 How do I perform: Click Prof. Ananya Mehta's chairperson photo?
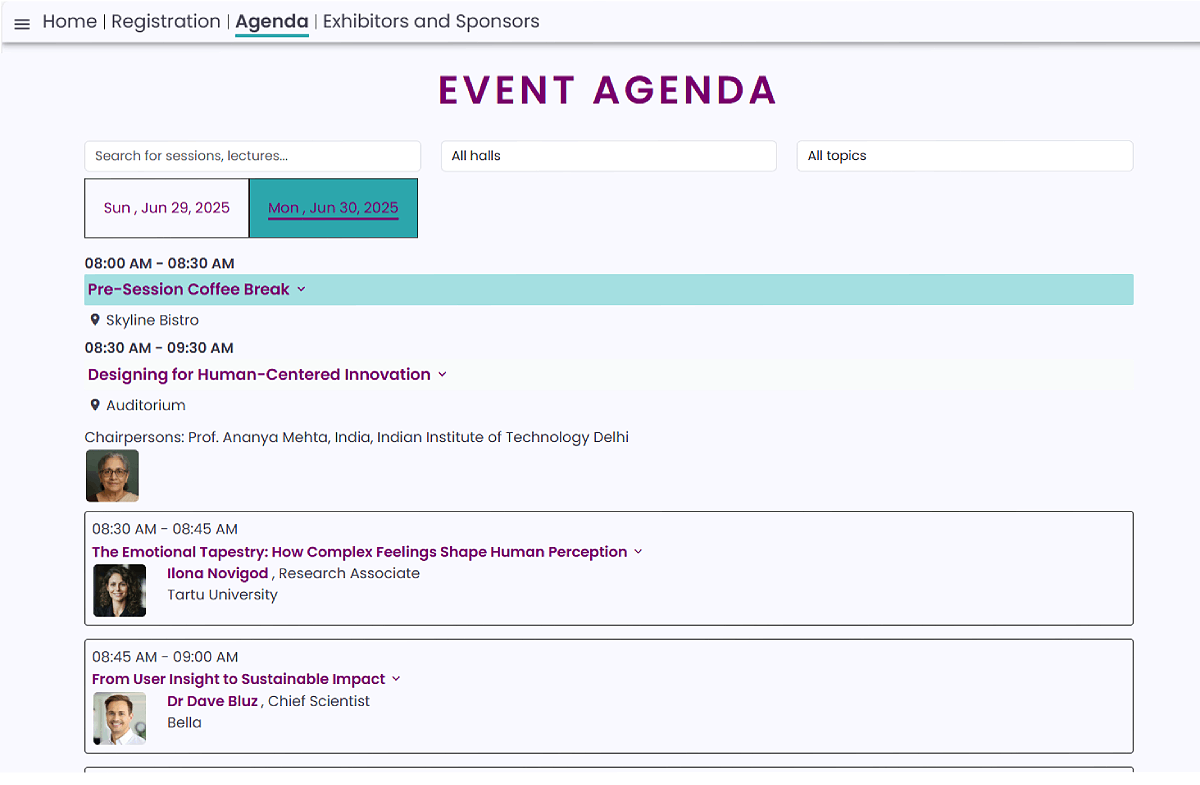(x=112, y=476)
